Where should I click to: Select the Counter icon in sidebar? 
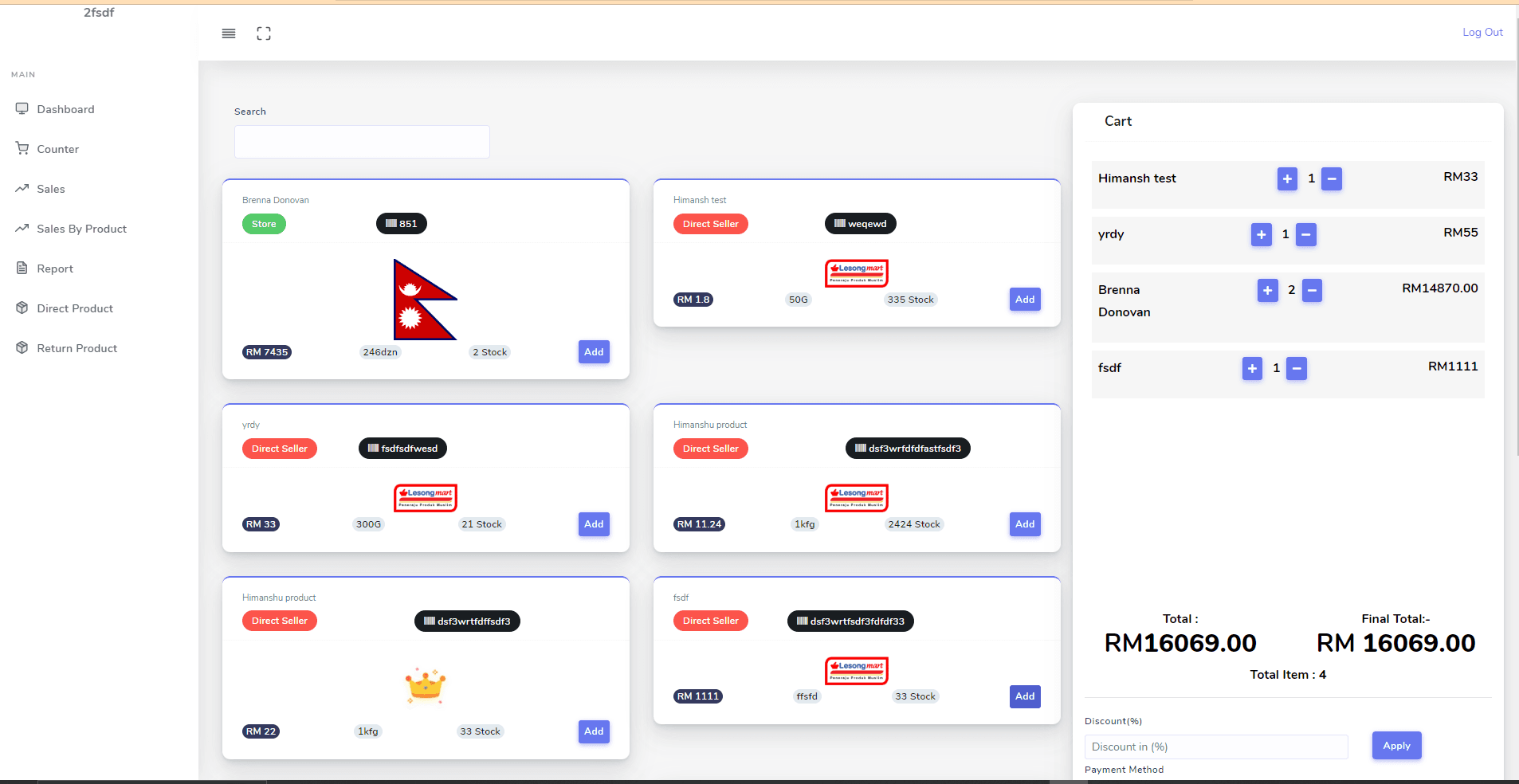57,149
